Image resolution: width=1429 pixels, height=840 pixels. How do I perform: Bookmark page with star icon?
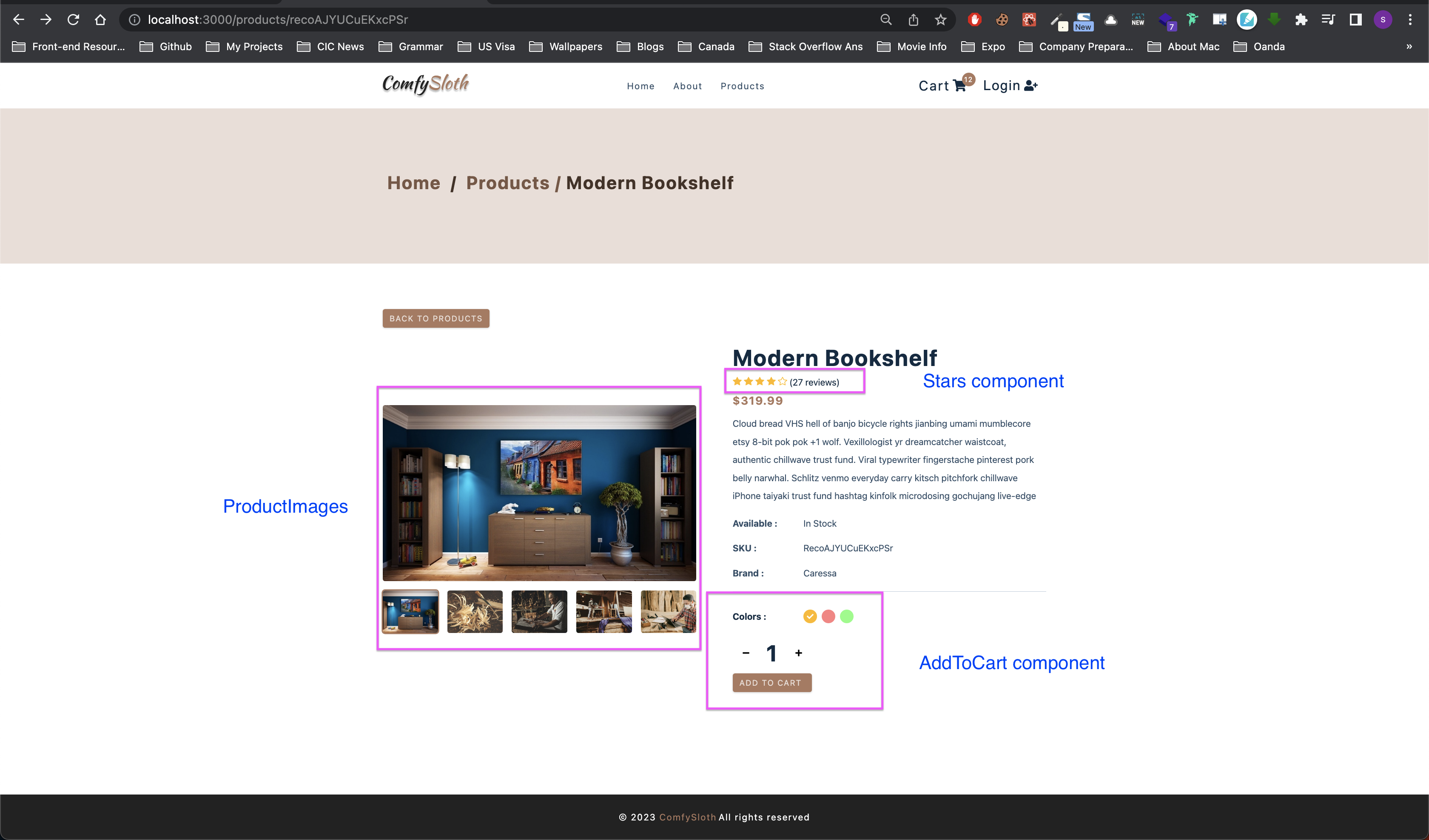(941, 20)
